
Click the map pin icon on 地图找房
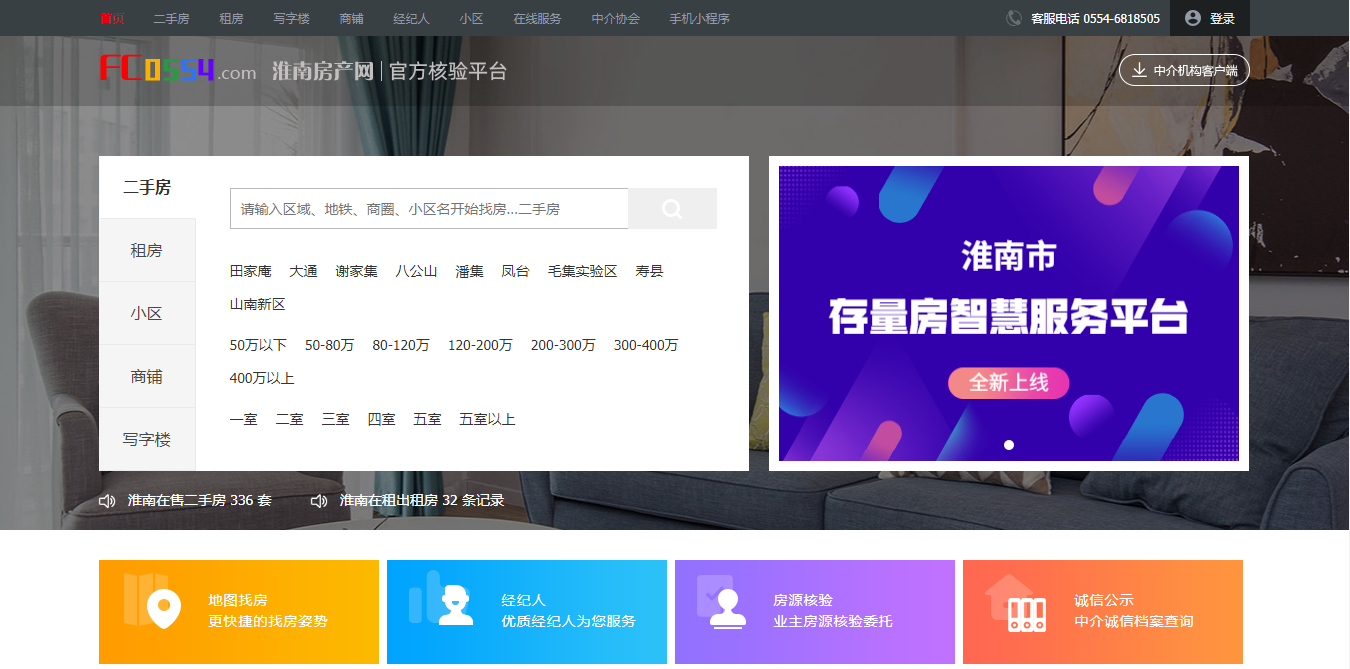tap(163, 607)
